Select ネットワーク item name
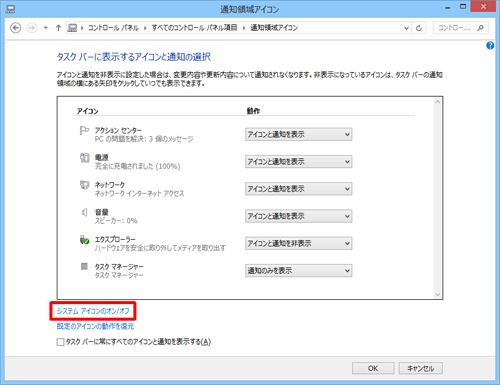 click(x=110, y=185)
